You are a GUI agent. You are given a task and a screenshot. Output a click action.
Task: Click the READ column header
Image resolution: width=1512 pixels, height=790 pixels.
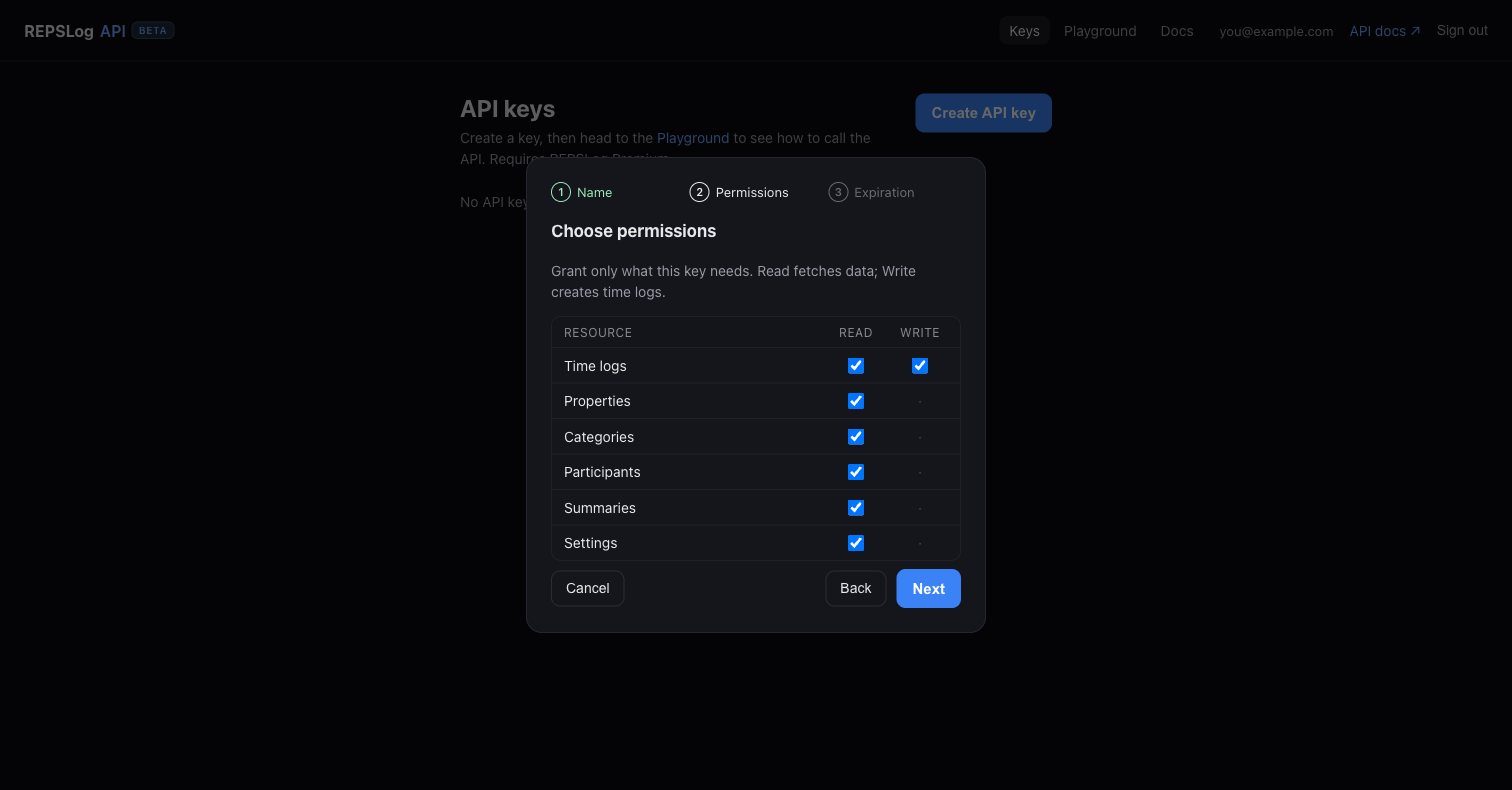tap(856, 333)
